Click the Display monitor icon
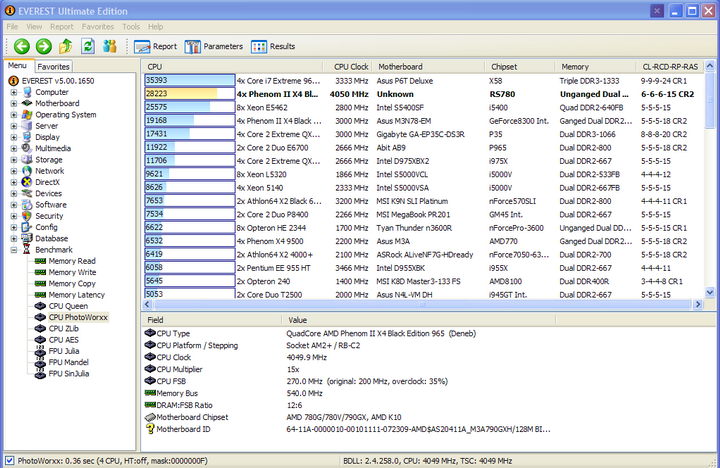 27,137
